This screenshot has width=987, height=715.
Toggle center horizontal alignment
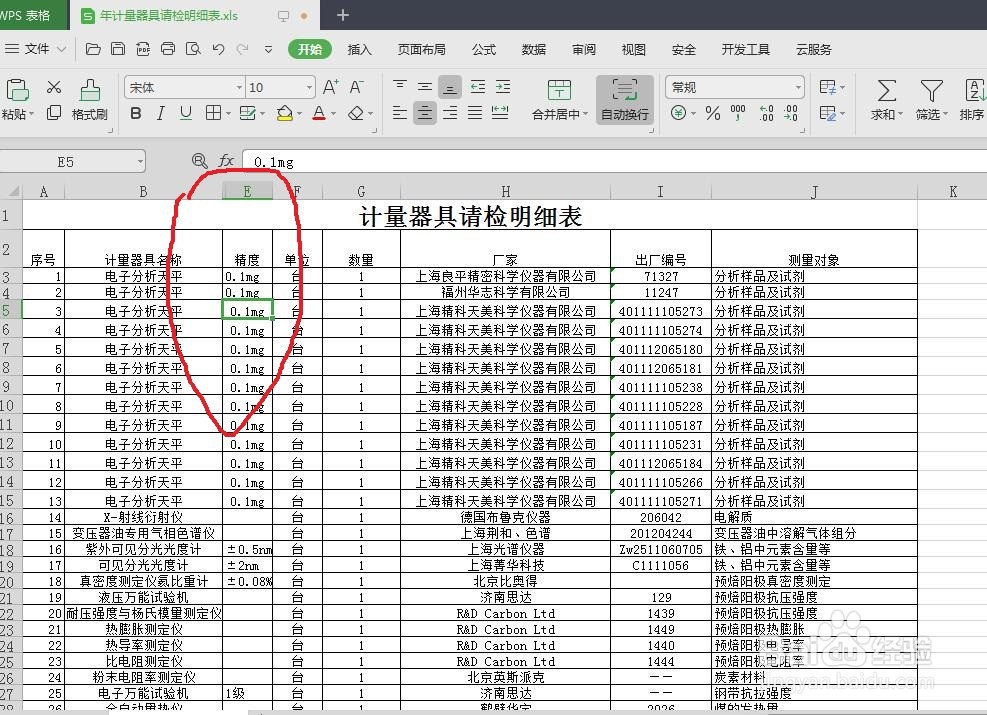click(425, 113)
